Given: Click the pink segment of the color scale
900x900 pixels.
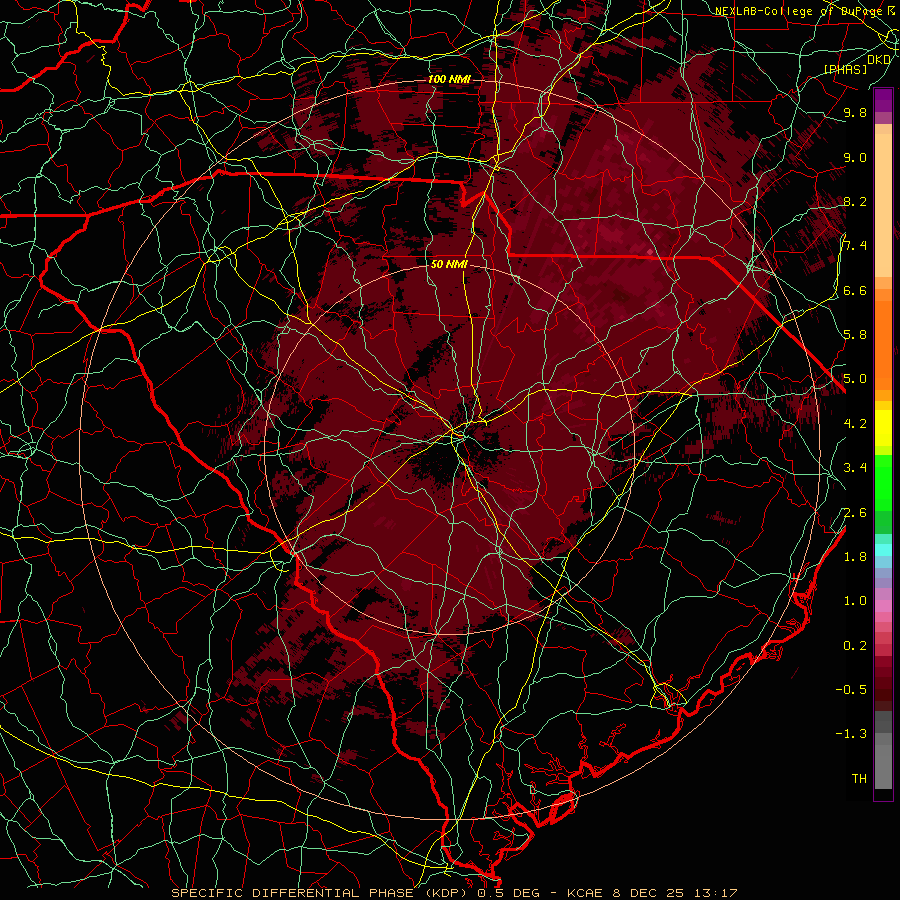Looking at the screenshot, I should pos(883,606).
